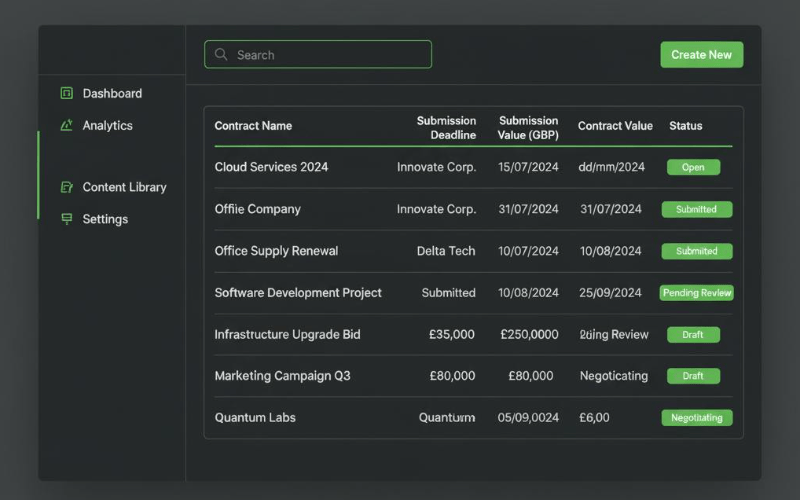Click the Submitted badge for Office Supply Renewal
The width and height of the screenshot is (800, 500).
[x=697, y=251]
